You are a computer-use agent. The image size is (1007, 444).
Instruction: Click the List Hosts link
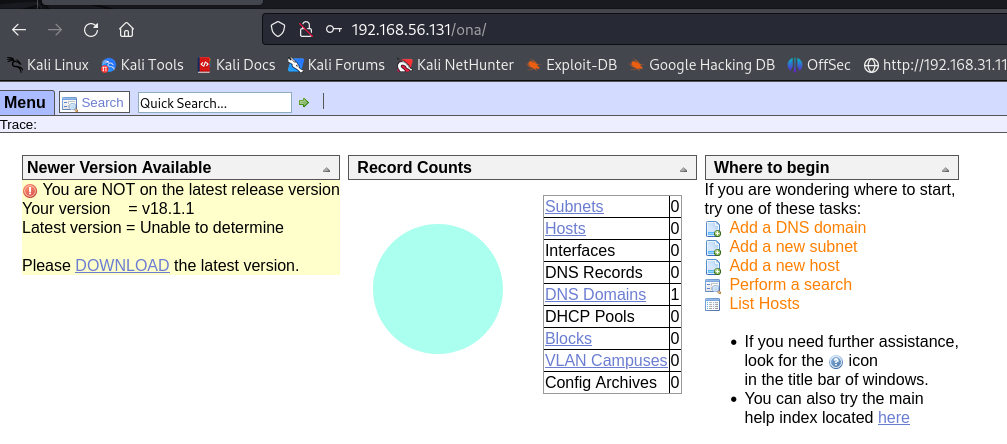tap(764, 303)
